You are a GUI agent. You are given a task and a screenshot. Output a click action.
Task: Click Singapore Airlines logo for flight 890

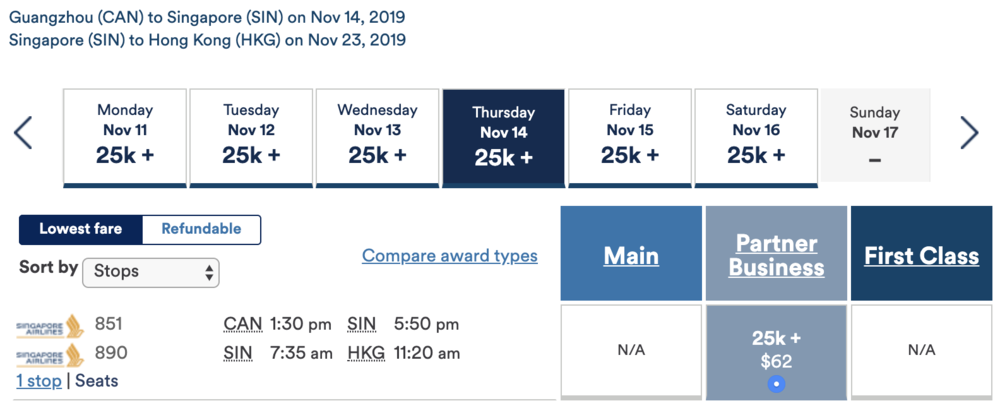point(50,355)
